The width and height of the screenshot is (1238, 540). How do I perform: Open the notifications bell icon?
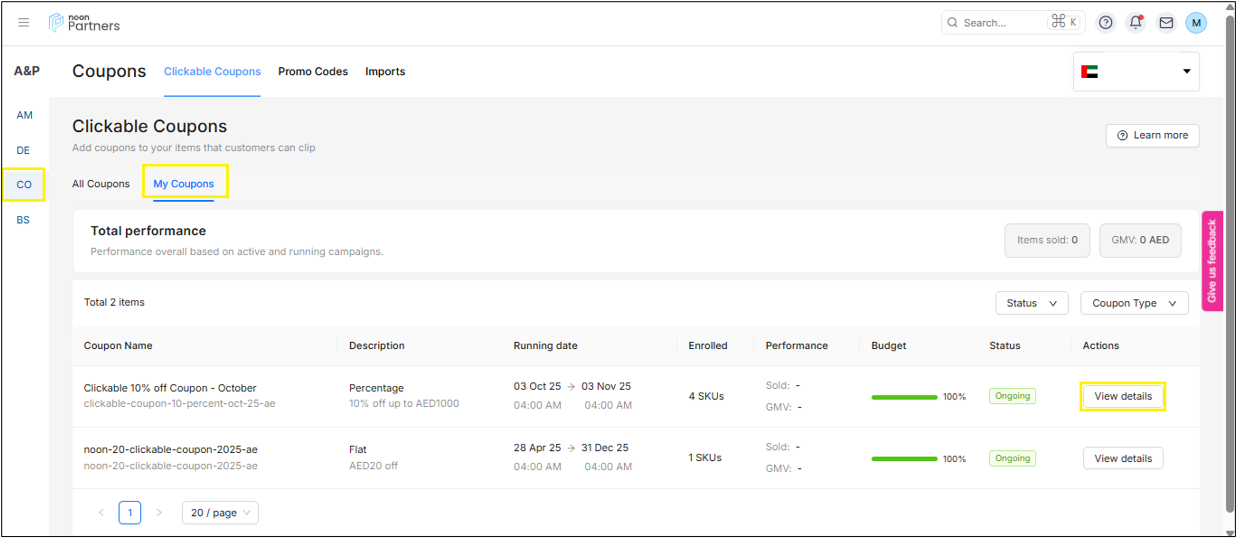click(x=1135, y=23)
